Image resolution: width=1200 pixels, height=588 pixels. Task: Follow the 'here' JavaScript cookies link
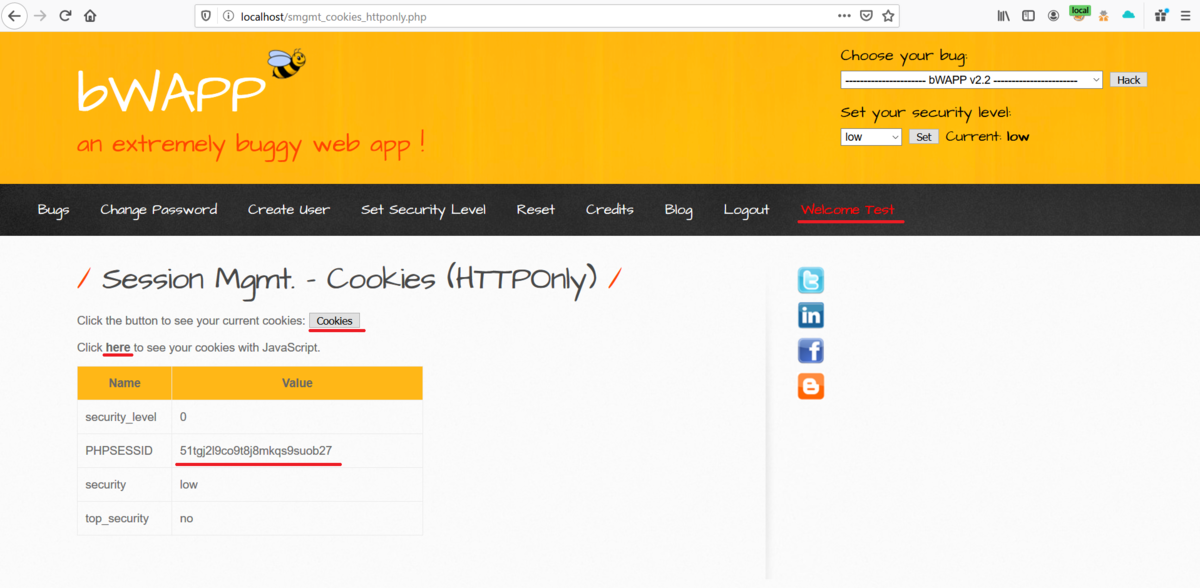tap(118, 348)
